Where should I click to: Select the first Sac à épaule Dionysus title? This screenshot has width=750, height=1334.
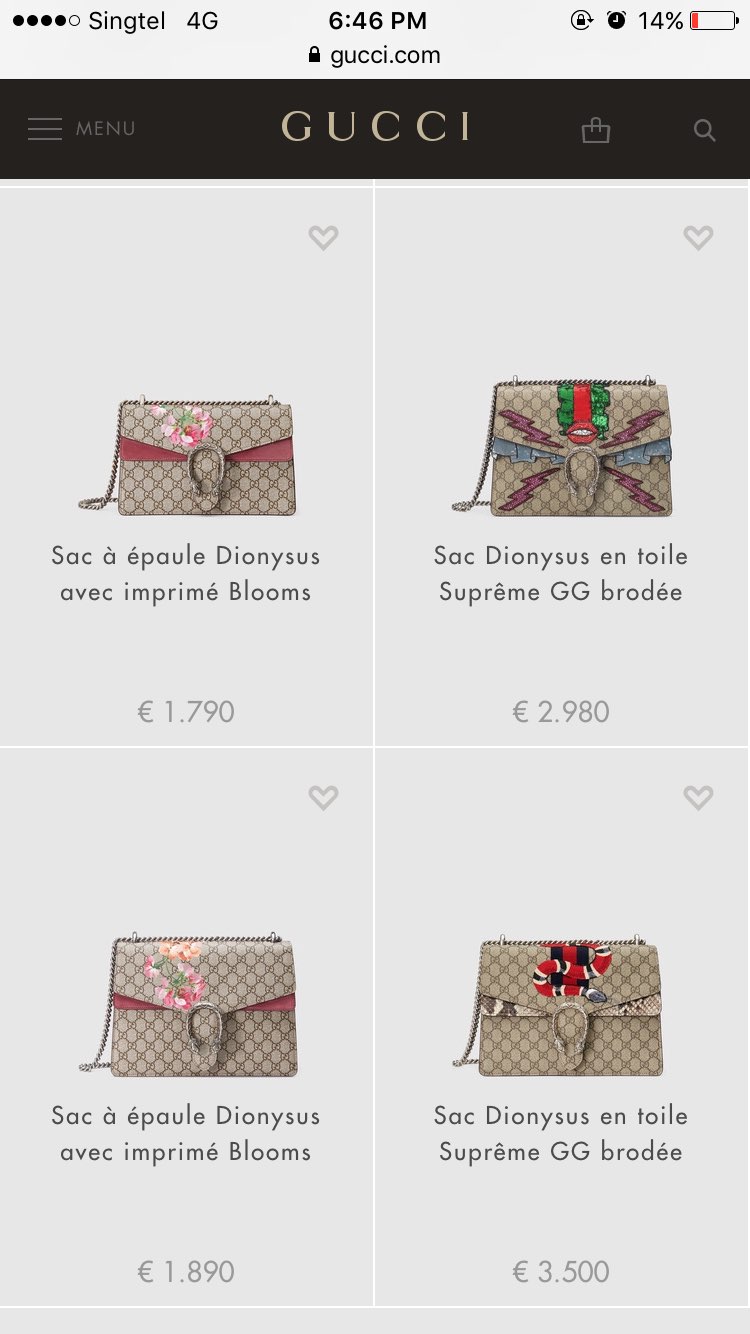tap(186, 574)
